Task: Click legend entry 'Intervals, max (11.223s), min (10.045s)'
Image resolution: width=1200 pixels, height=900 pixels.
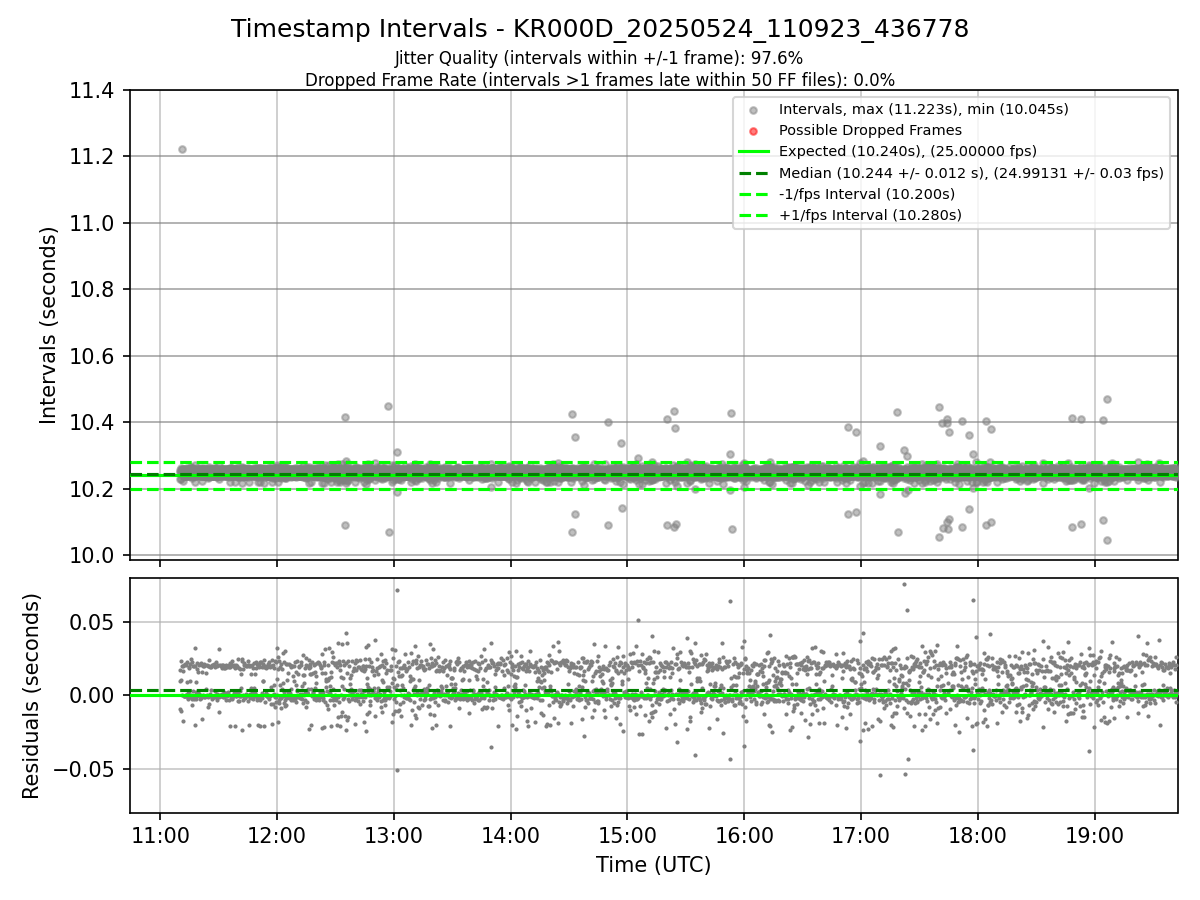Action: pos(924,109)
